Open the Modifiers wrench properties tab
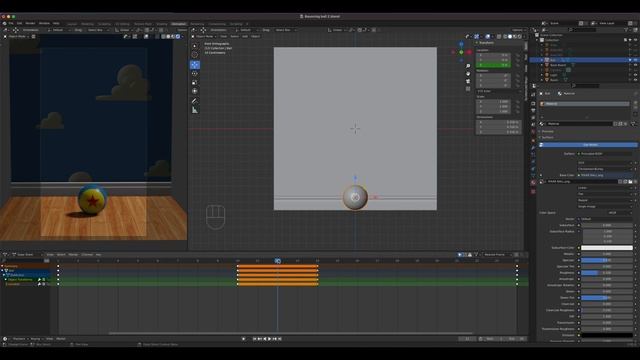The height and width of the screenshot is (360, 640). click(533, 148)
